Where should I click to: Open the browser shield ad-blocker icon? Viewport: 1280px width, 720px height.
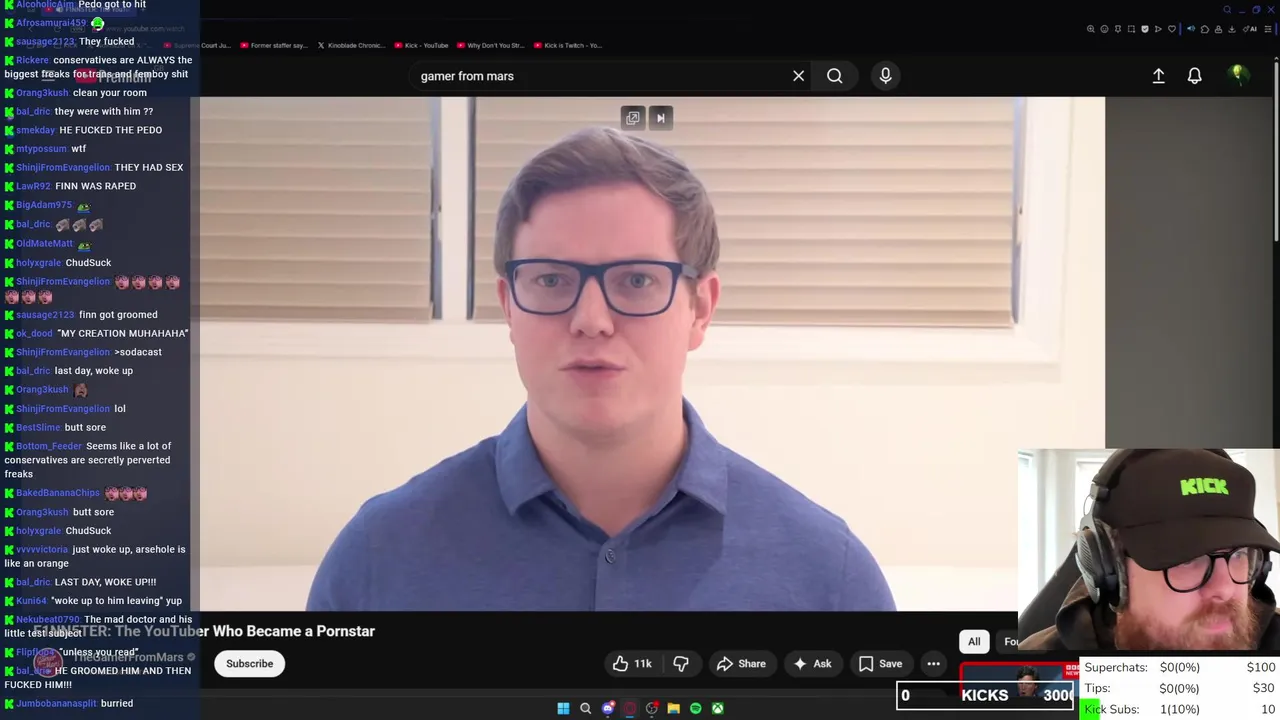(1145, 29)
